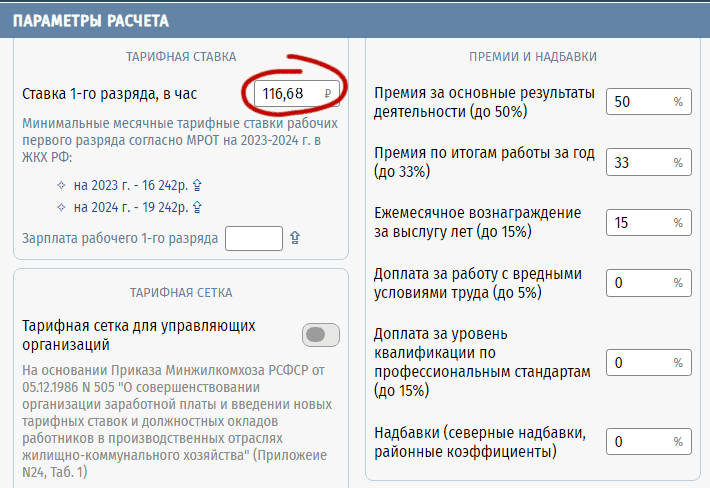The image size is (710, 488).
Task: Edit the length-of-service reward field showing 15
Action: click(649, 222)
